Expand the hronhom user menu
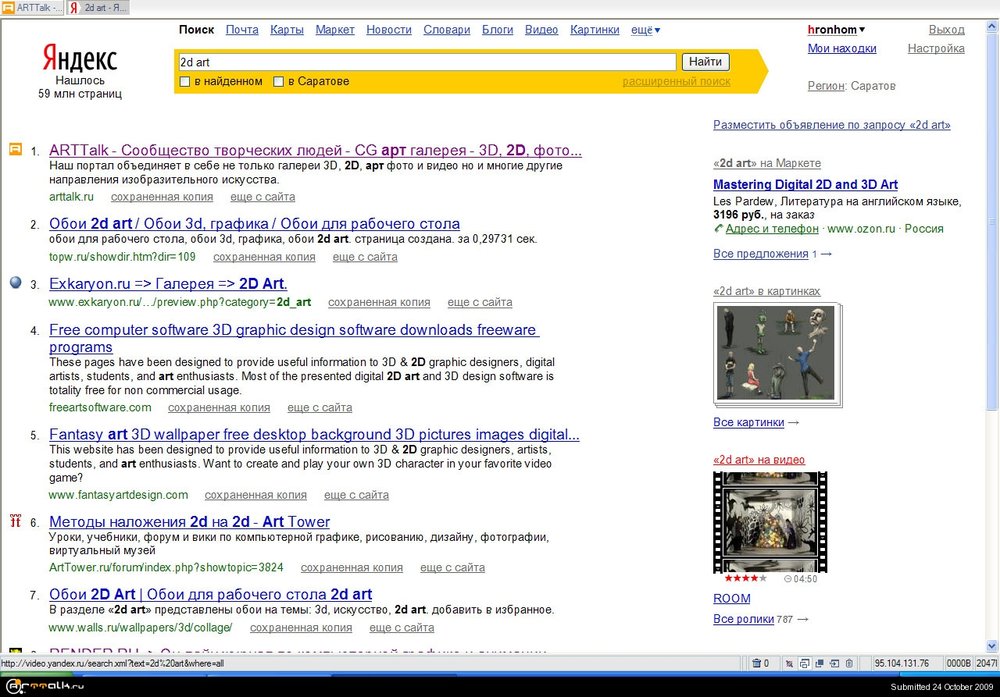This screenshot has height=697, width=1000. coord(836,30)
